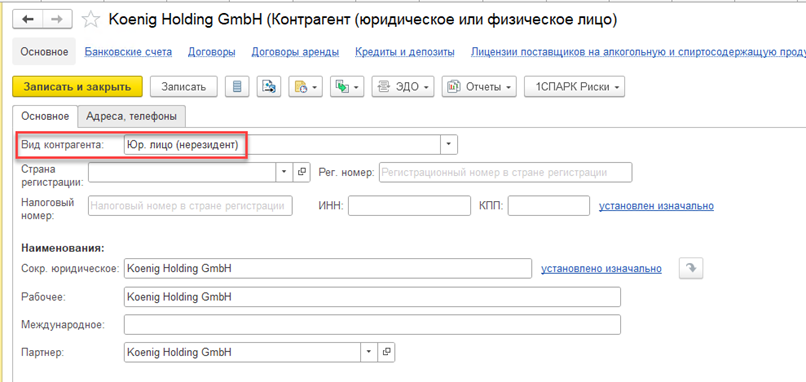Open the open-form icon beside Страна регистрации

[302, 173]
